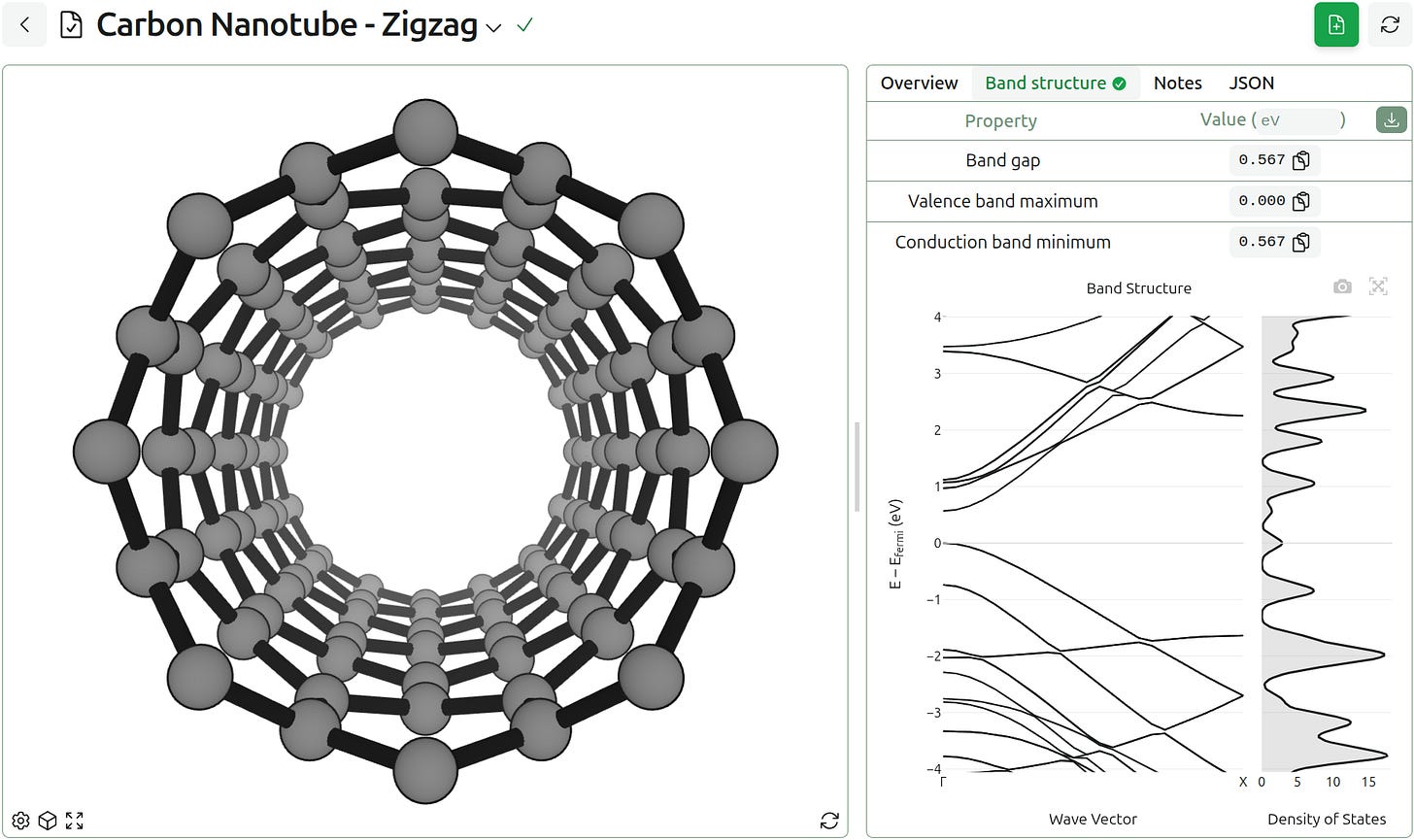The height and width of the screenshot is (840, 1414).
Task: Click the green checkmark by the title
Action: [x=525, y=25]
